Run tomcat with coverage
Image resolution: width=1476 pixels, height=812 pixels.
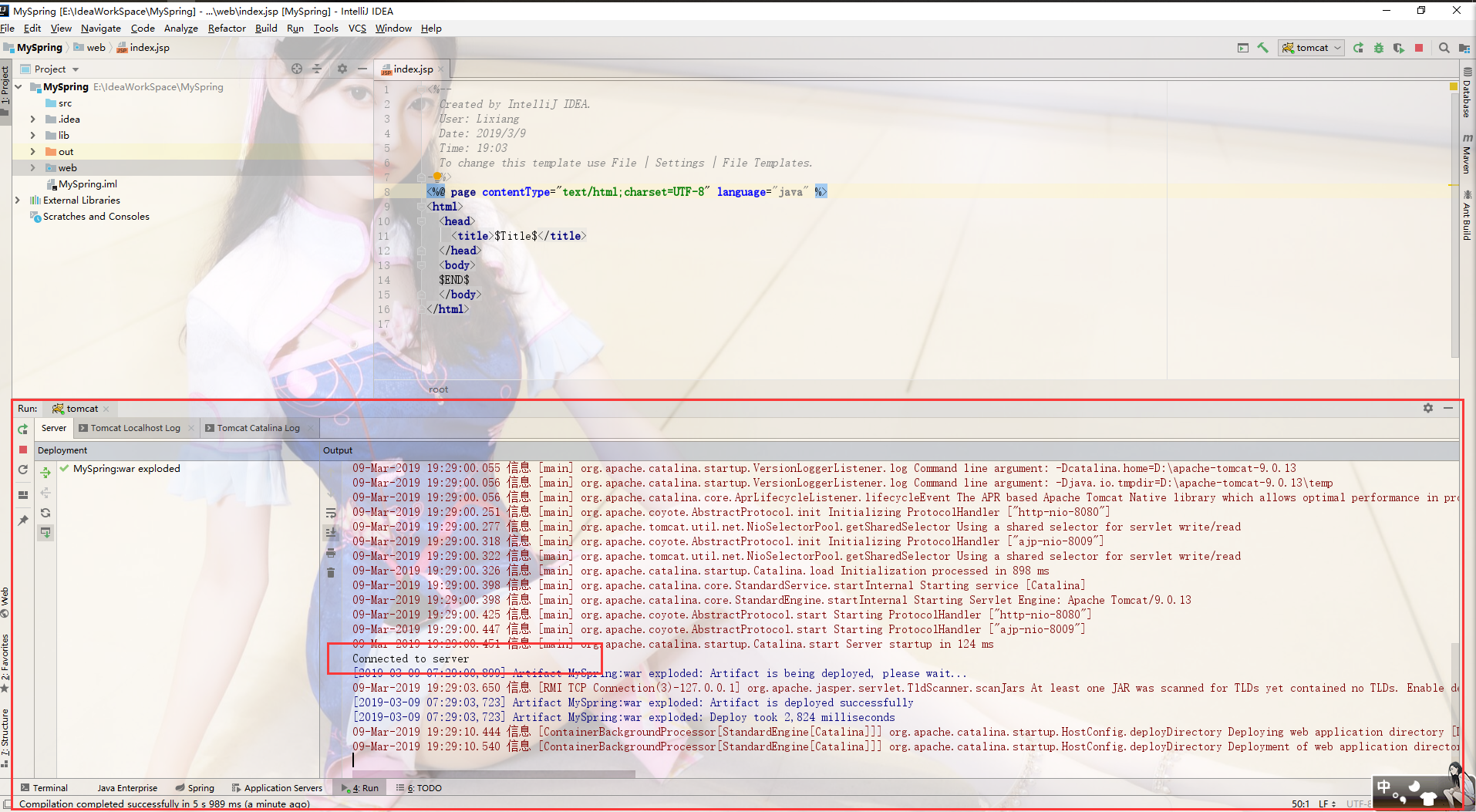(x=1399, y=48)
